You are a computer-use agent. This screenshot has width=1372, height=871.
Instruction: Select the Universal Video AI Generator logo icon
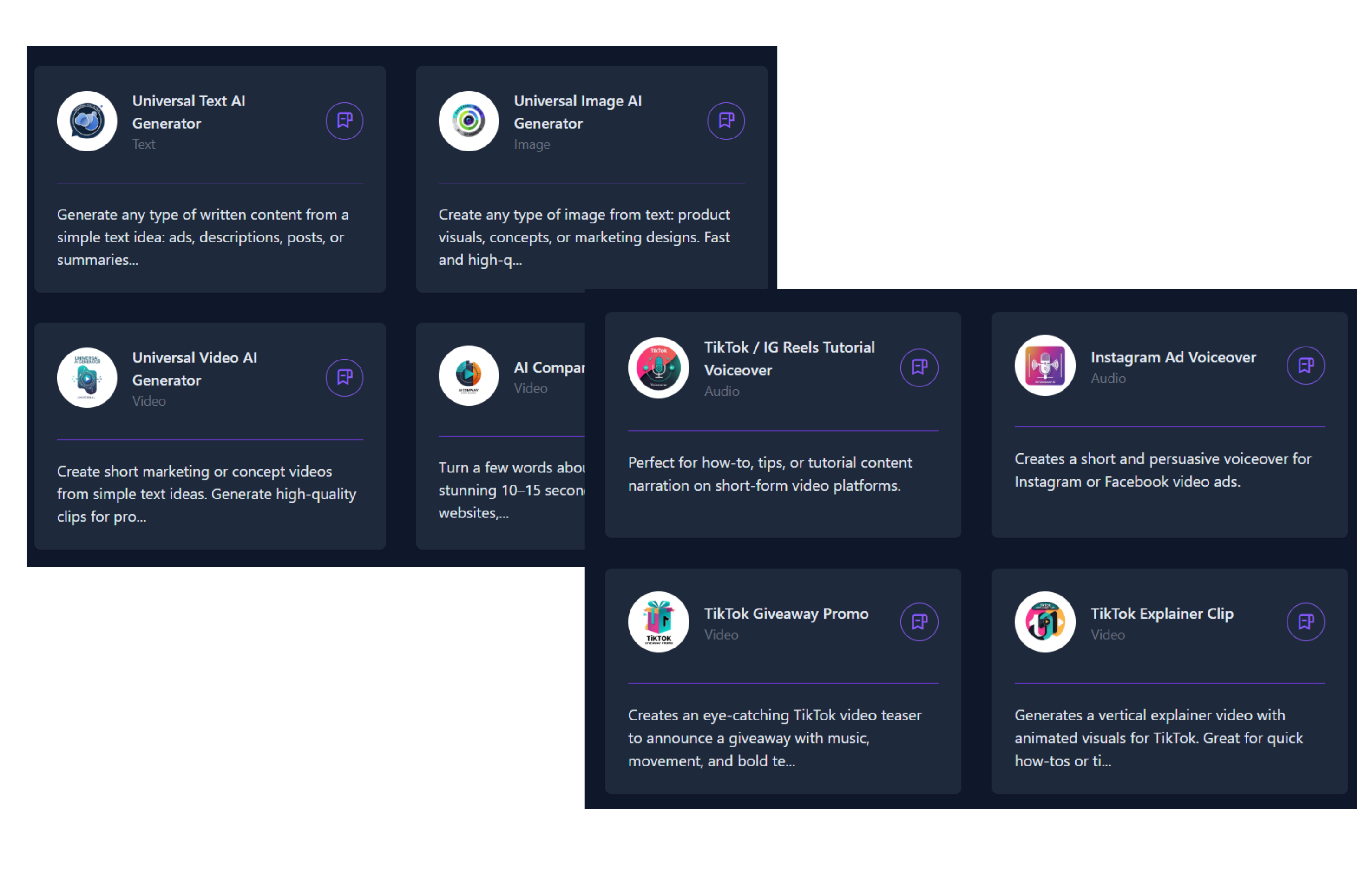86,377
